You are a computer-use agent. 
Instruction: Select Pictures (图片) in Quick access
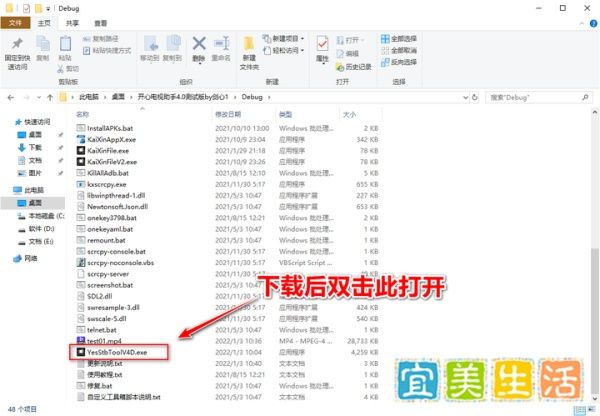(31, 173)
